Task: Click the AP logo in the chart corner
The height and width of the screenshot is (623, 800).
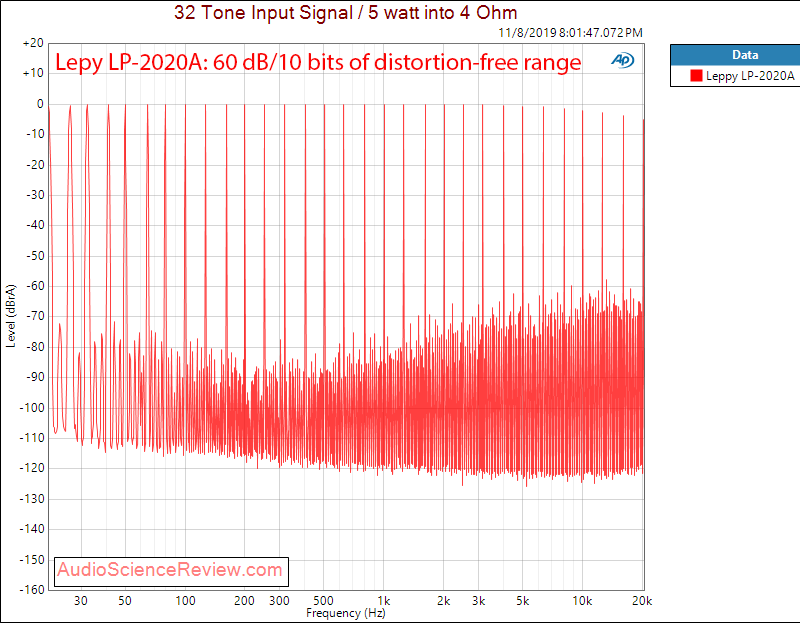Action: tap(622, 60)
